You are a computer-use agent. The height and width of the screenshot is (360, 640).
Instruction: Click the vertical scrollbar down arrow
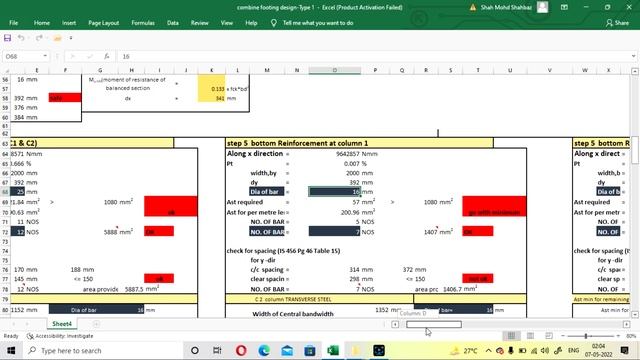click(x=635, y=314)
